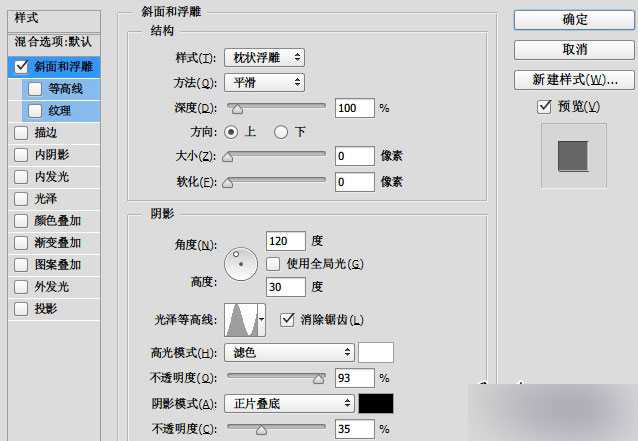
Task: Select the 下 direction radio button
Action: coord(281,131)
